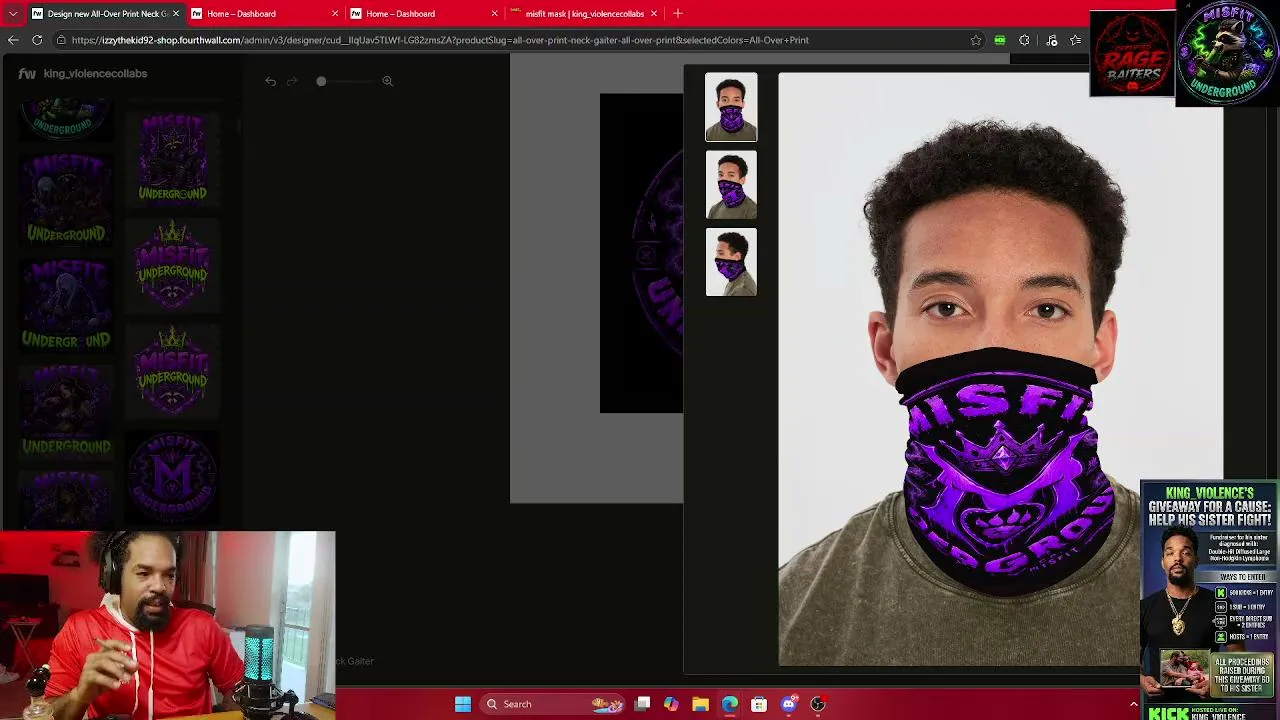
Task: Close the second Home – Dashboard tab
Action: (494, 13)
